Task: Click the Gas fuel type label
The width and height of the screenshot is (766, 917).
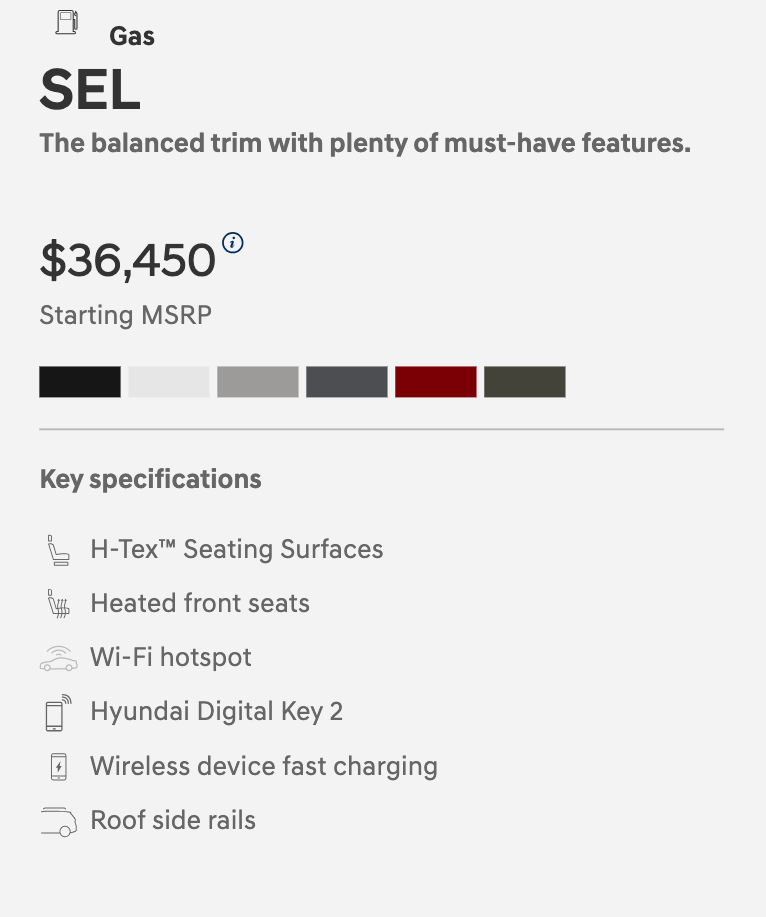Action: pyautogui.click(x=132, y=37)
